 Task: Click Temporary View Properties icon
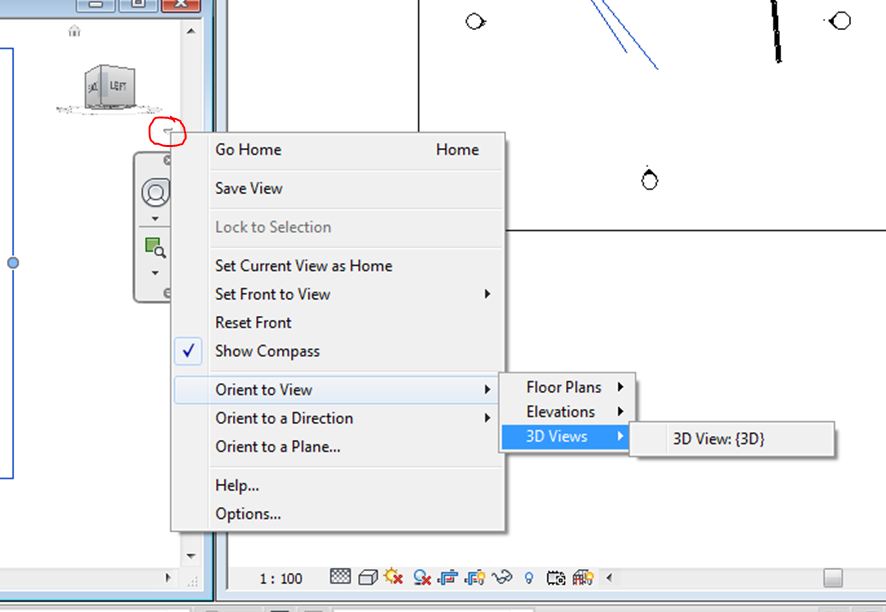tap(555, 578)
